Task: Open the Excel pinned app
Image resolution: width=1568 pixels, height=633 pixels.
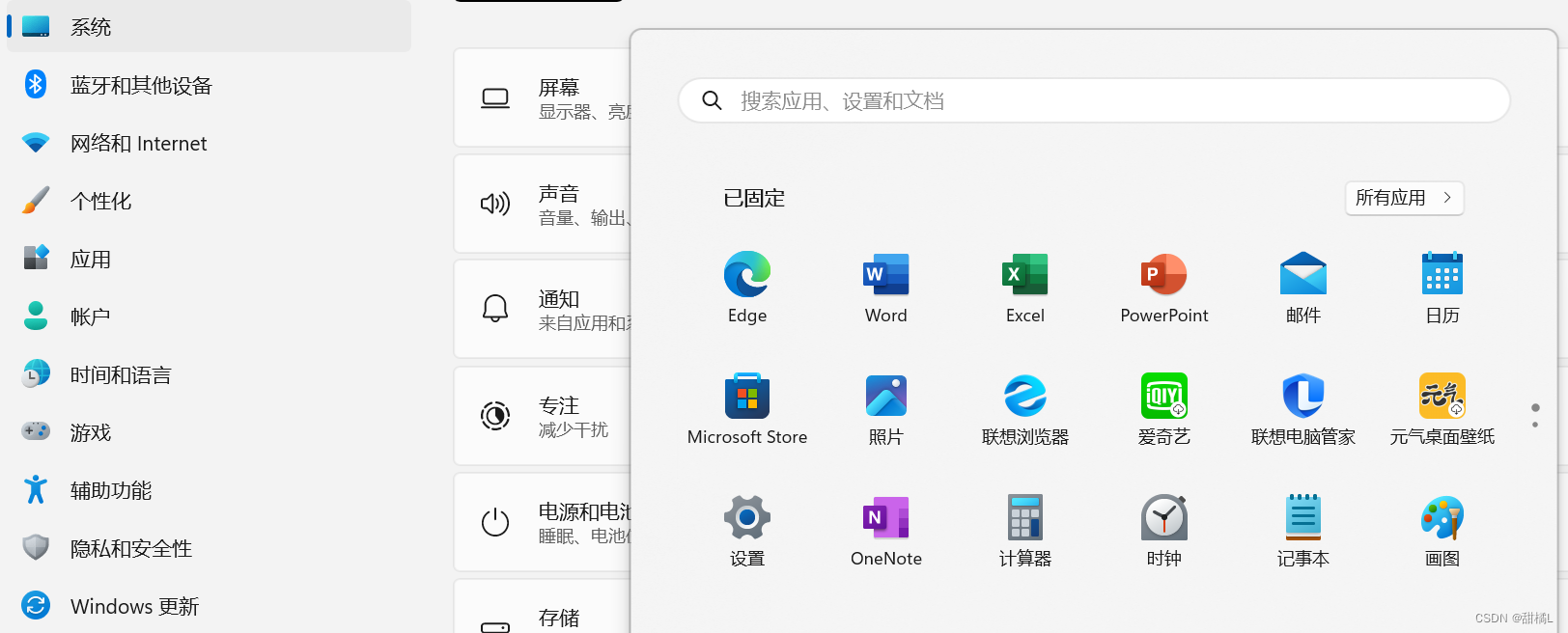Action: 1025,287
